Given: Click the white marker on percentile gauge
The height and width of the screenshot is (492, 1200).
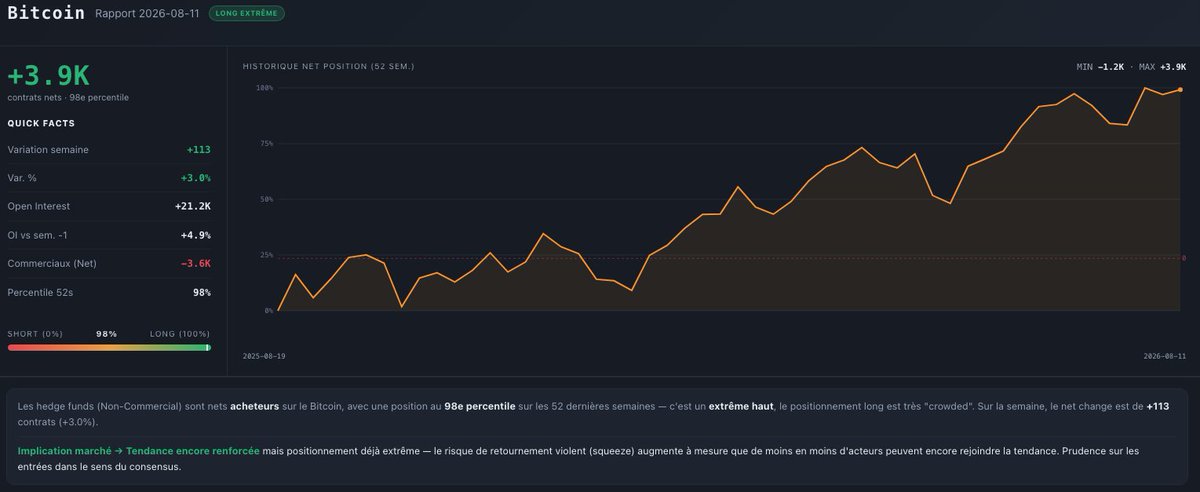Looking at the screenshot, I should pos(207,347).
